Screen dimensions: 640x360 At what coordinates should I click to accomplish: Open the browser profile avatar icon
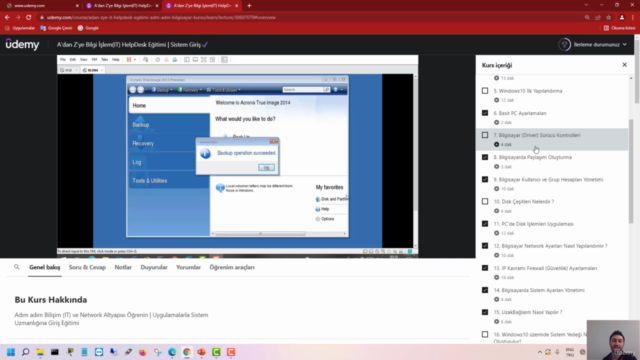point(622,18)
